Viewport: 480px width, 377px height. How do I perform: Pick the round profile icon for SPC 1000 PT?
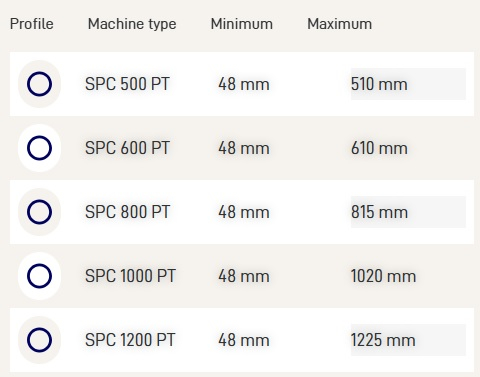(x=39, y=276)
